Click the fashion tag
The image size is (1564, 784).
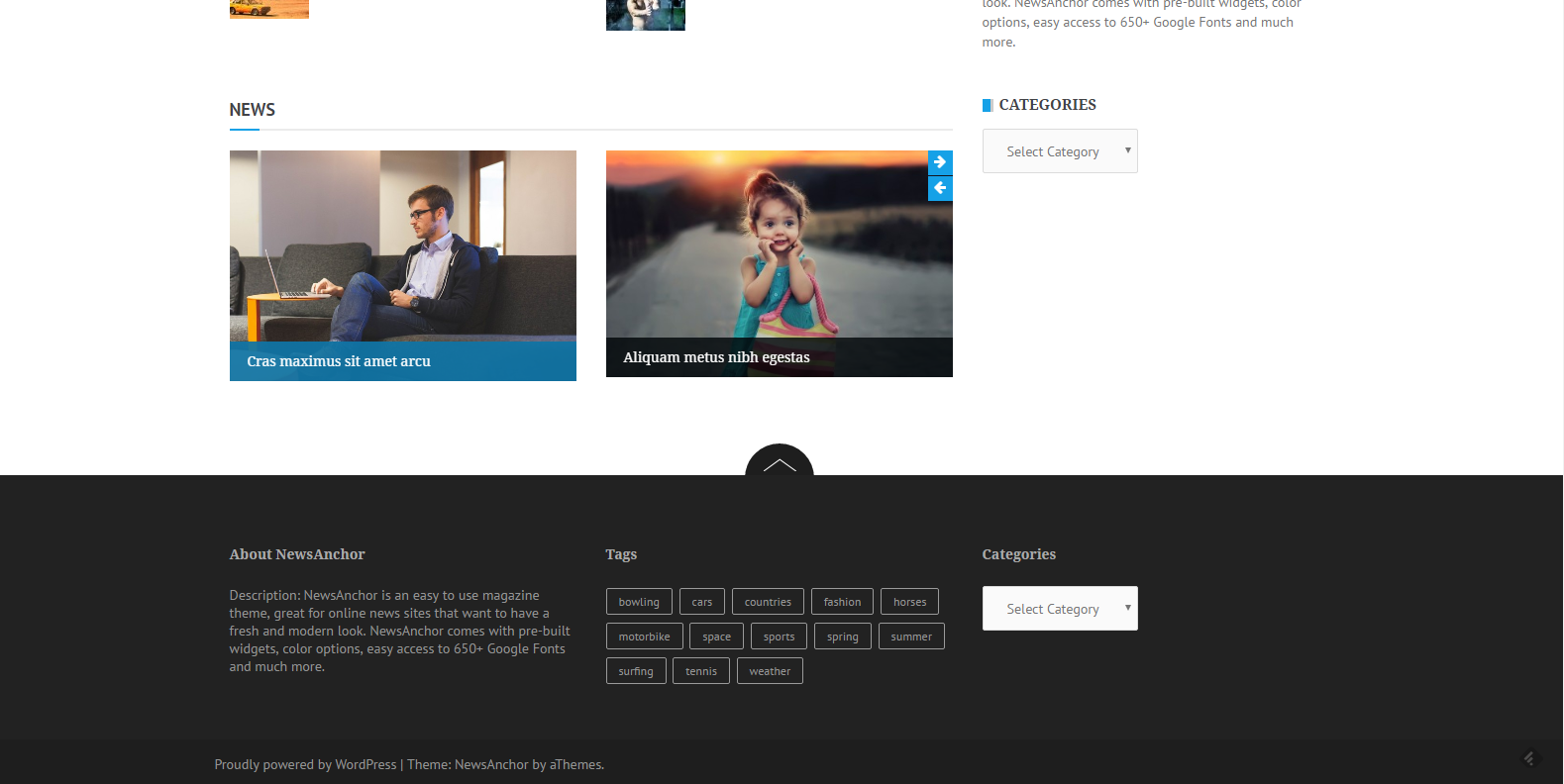[x=842, y=602]
